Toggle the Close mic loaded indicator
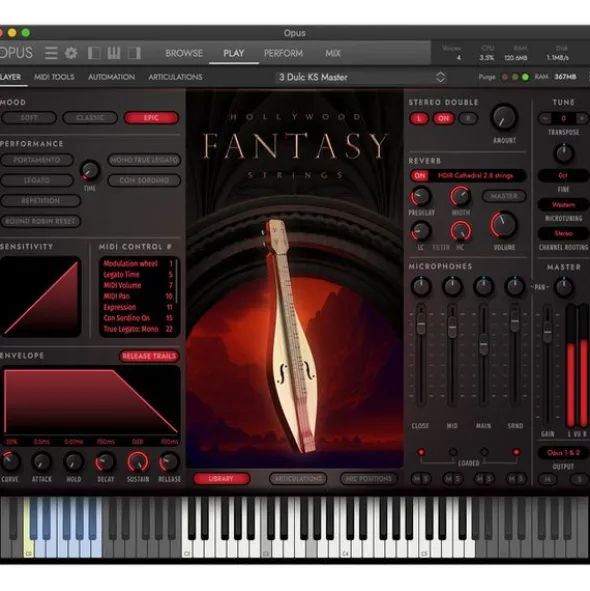The image size is (590, 591). (421, 452)
